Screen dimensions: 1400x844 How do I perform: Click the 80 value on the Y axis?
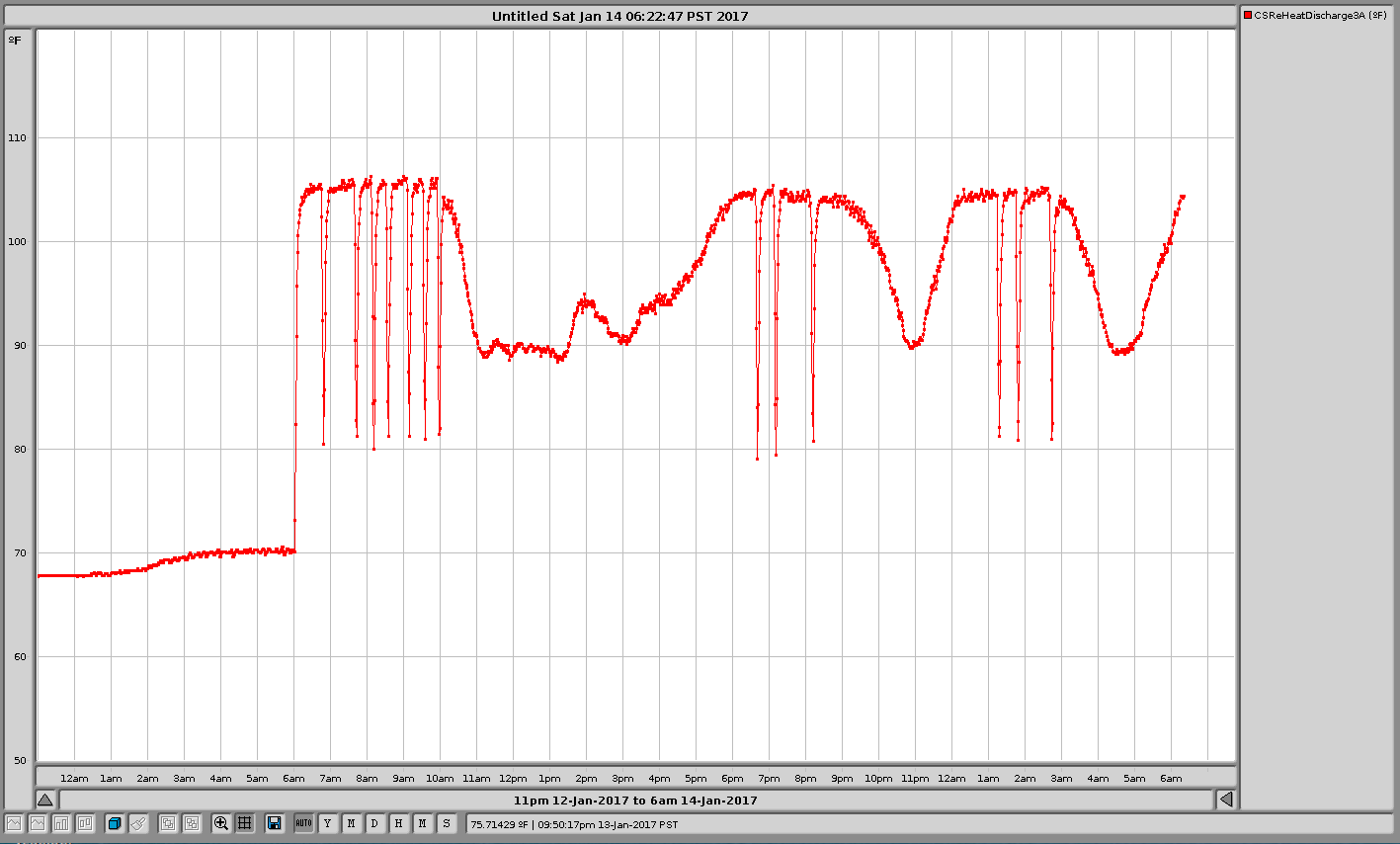tap(20, 450)
